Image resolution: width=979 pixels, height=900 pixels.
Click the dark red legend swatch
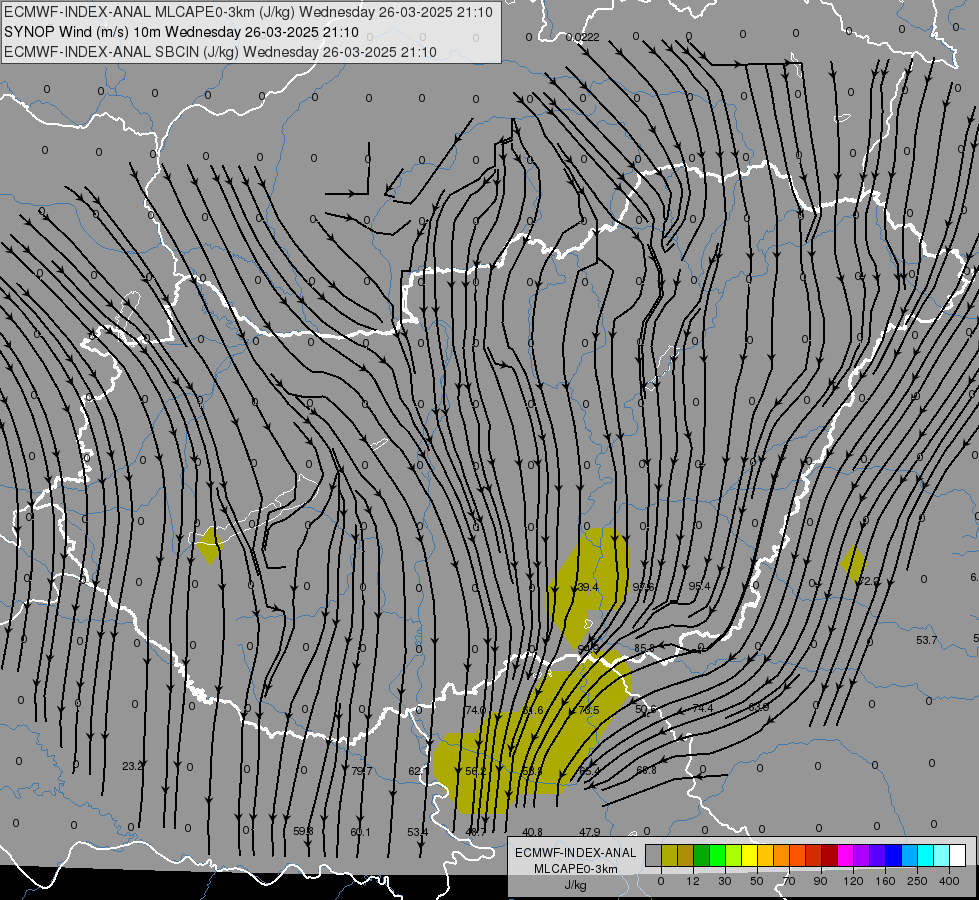830,855
